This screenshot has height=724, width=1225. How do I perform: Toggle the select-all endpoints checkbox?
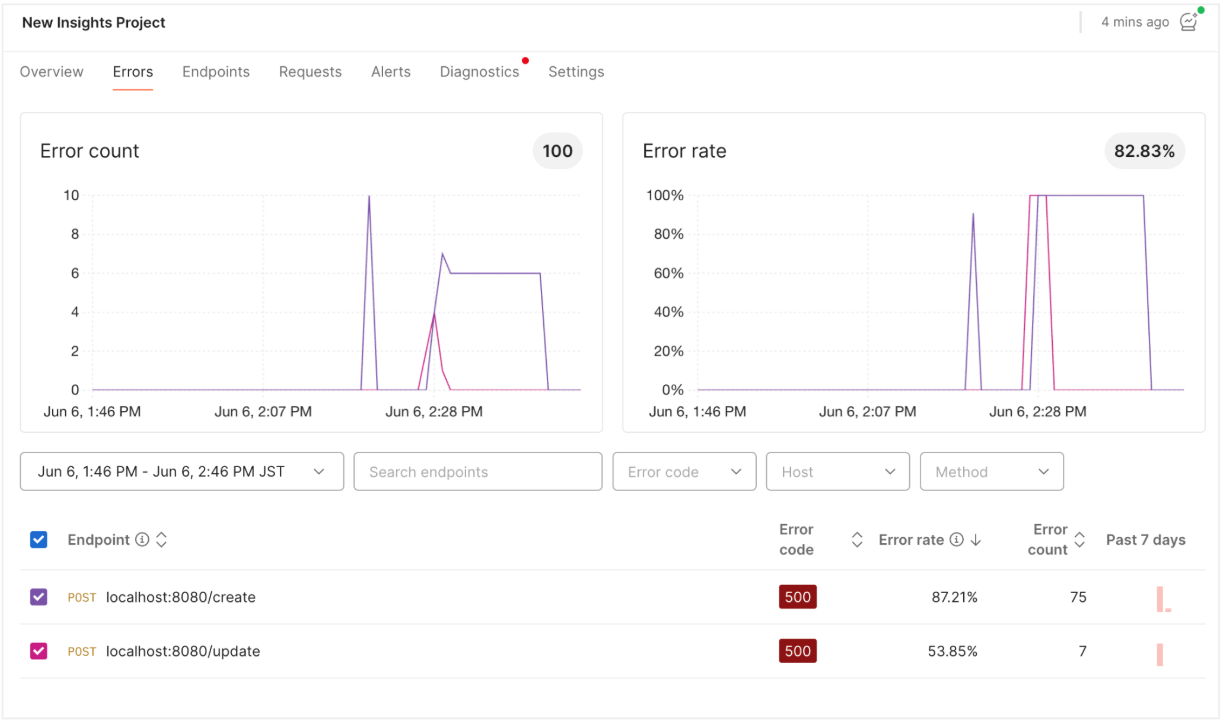tap(39, 540)
